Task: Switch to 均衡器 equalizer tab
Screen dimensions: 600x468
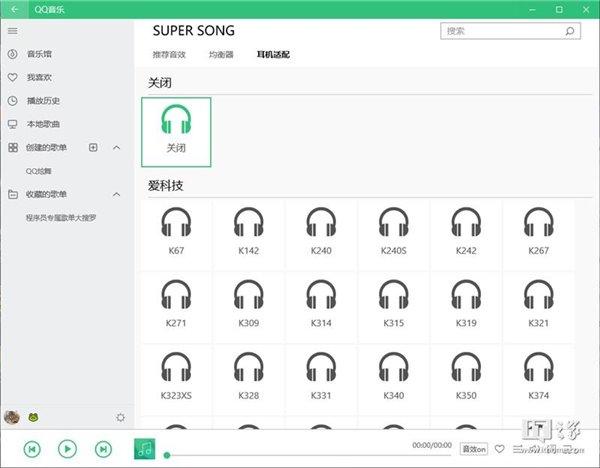Action: tap(221, 55)
